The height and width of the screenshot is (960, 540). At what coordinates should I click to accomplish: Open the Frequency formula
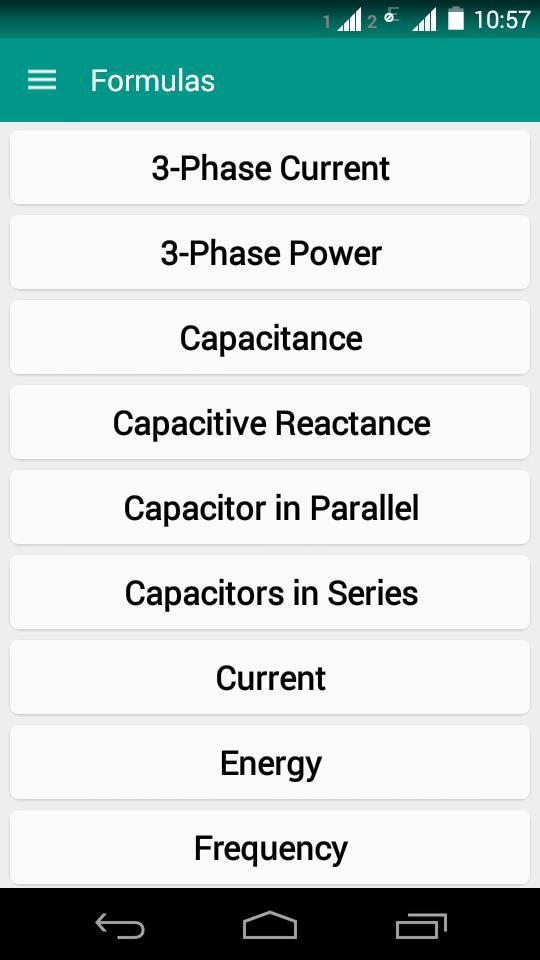270,848
